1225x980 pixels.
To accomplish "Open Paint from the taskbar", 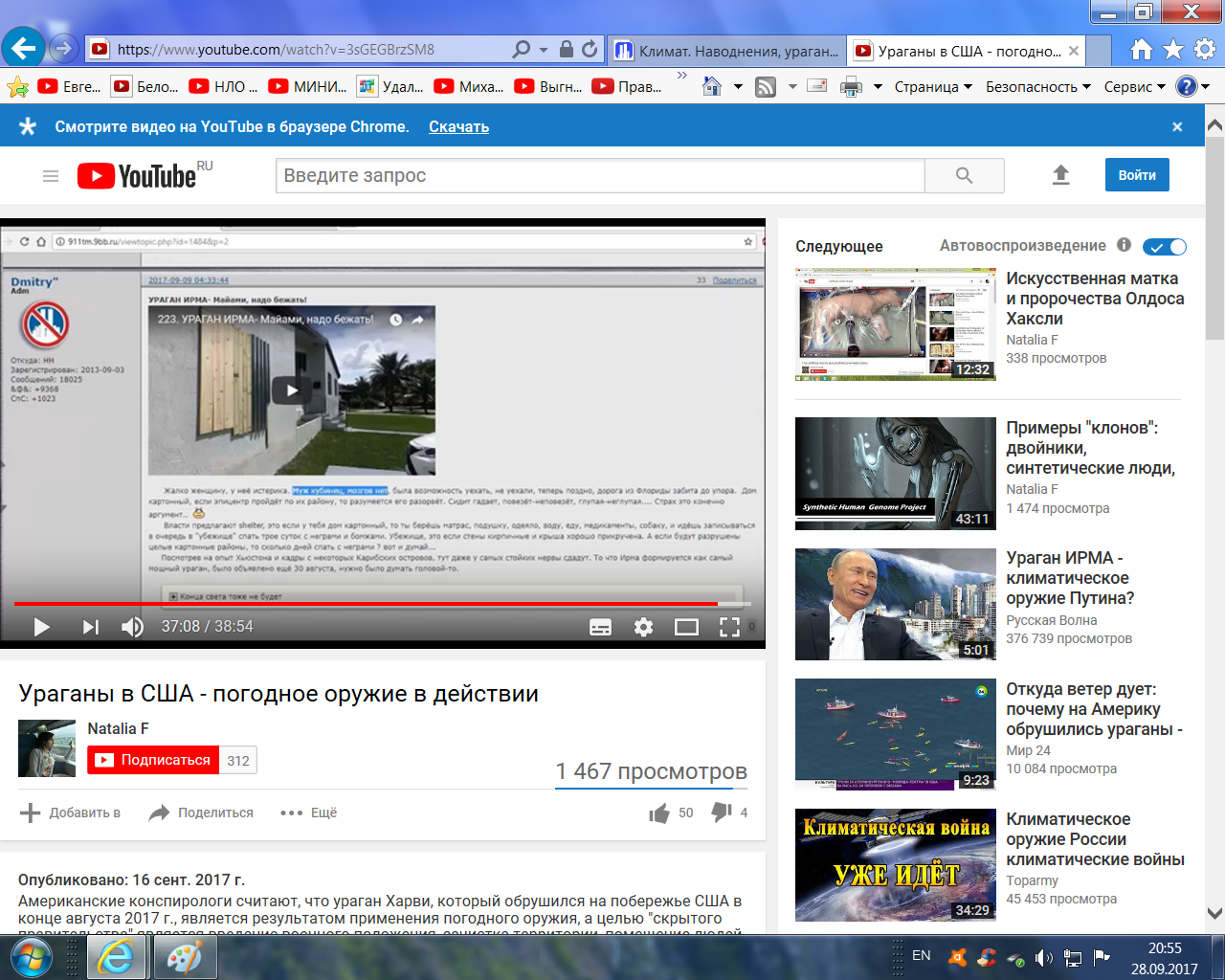I will pyautogui.click(x=186, y=957).
